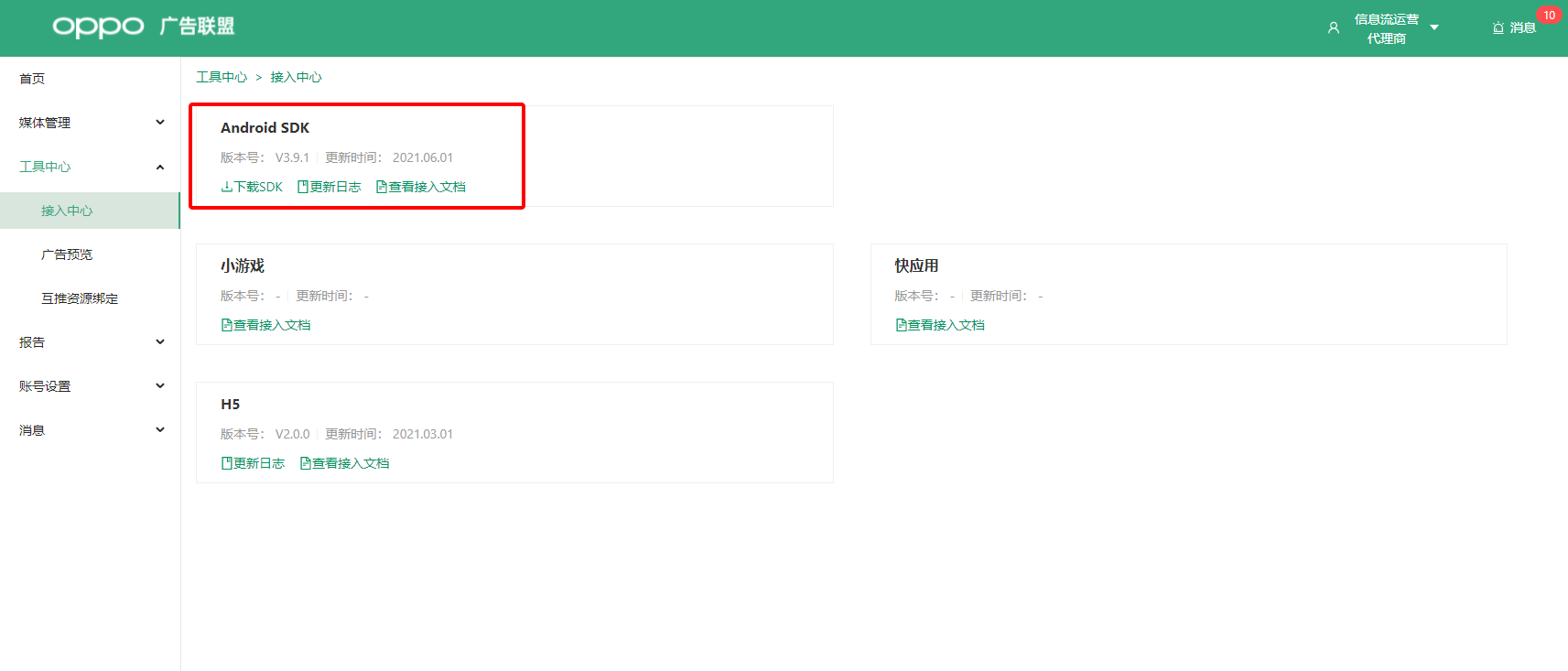Open 快应用 查看接入文档 link
Screen dimensions: 1568x671
coord(940,325)
